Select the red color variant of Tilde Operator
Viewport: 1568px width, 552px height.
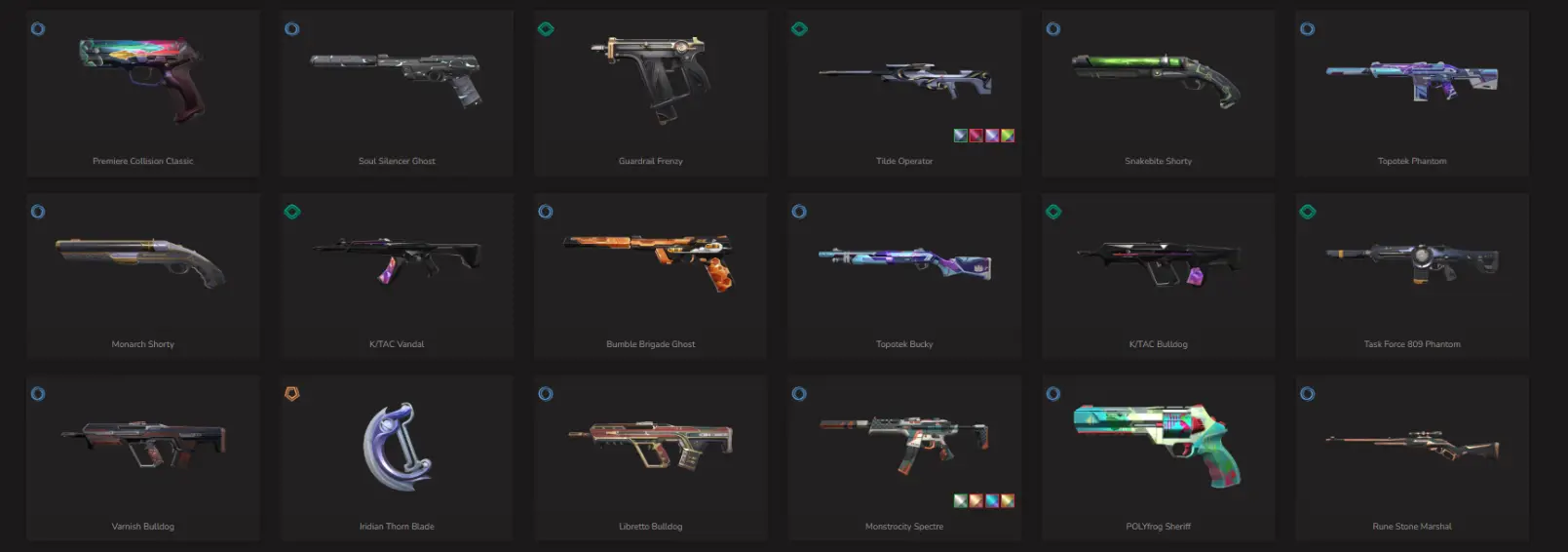click(976, 136)
